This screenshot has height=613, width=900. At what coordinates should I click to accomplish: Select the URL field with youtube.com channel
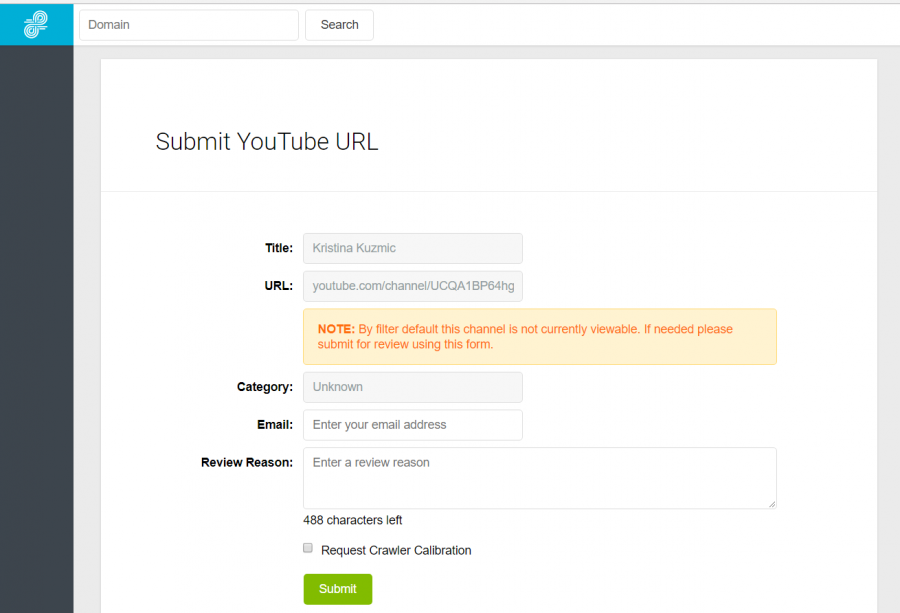coord(413,286)
